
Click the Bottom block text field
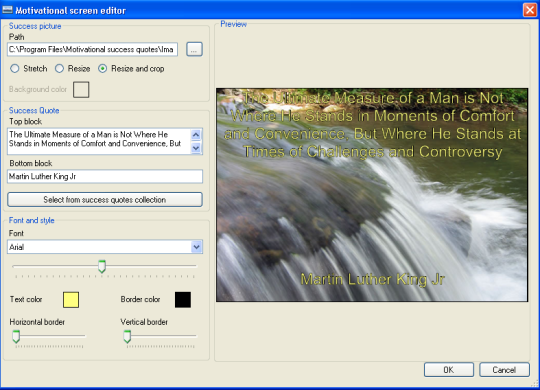coord(105,176)
